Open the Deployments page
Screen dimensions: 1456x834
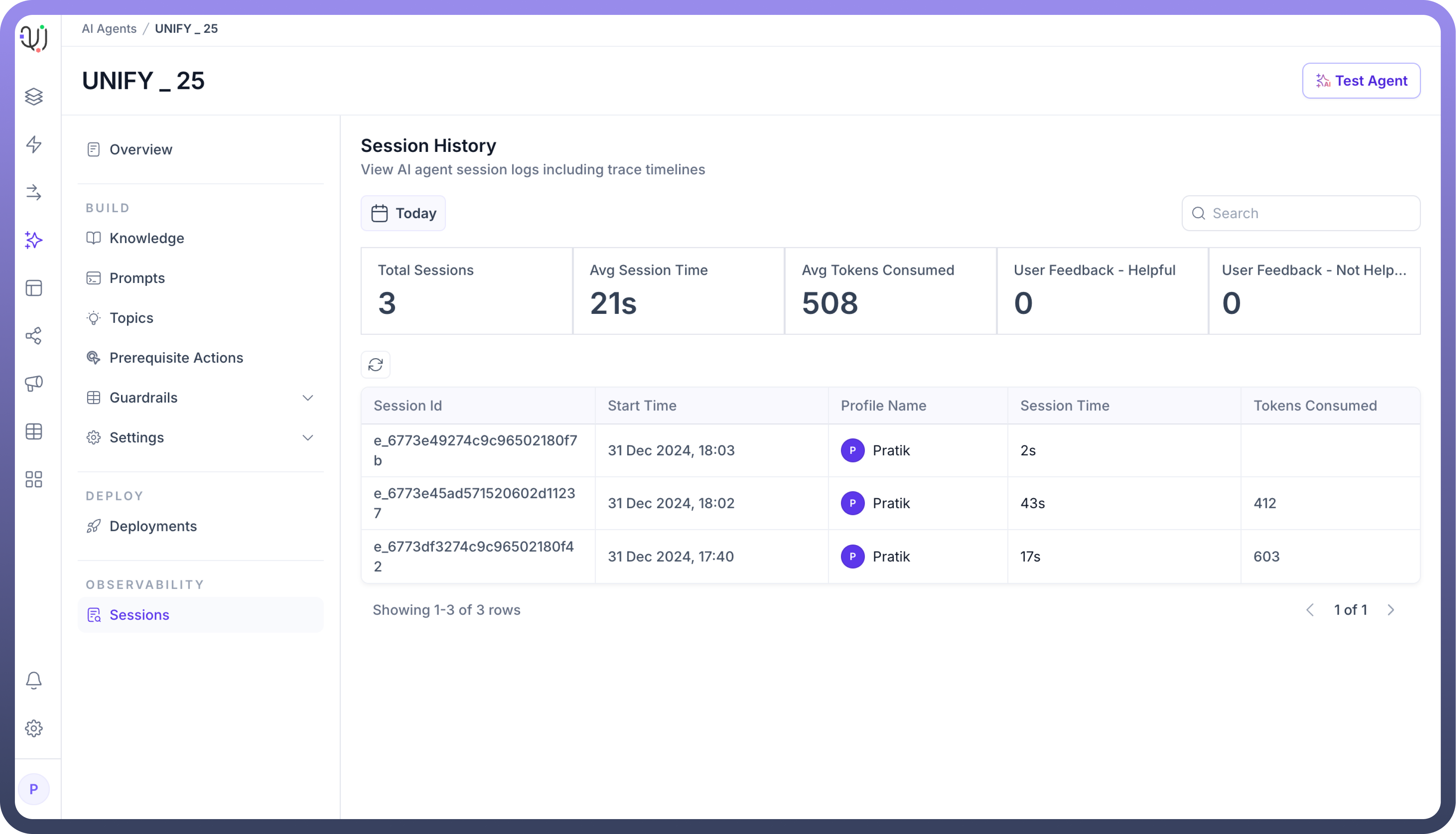pyautogui.click(x=153, y=526)
